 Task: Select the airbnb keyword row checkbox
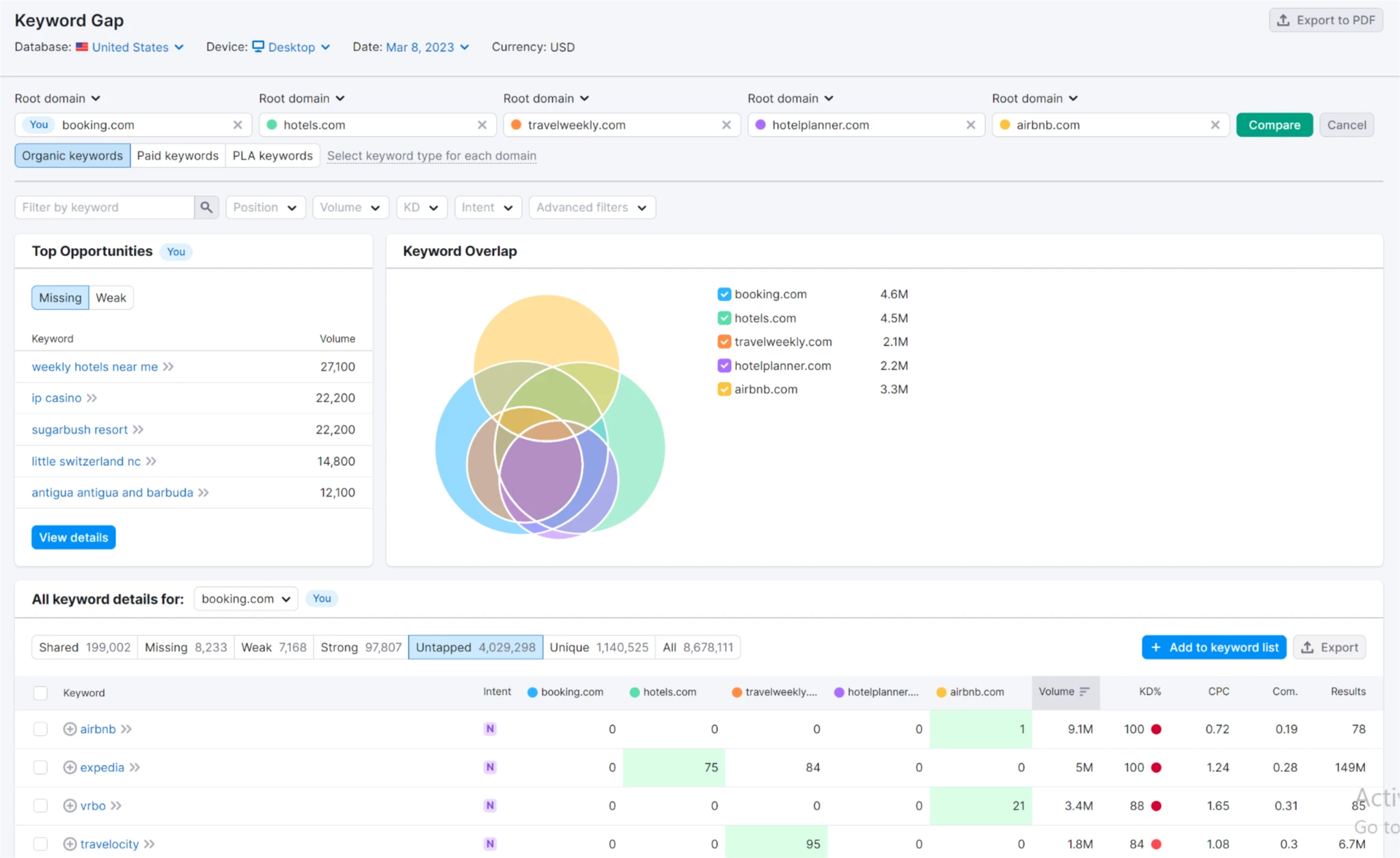point(41,729)
